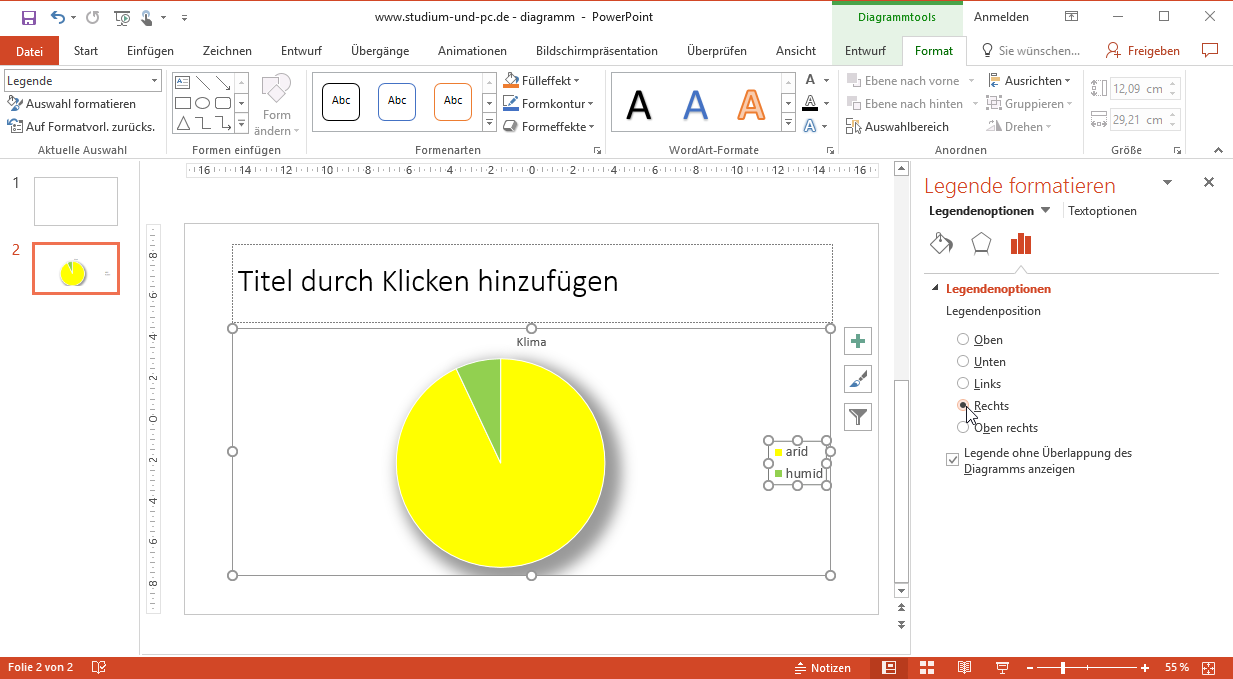
Task: Open the task pane options arrow
Action: coord(1166,182)
